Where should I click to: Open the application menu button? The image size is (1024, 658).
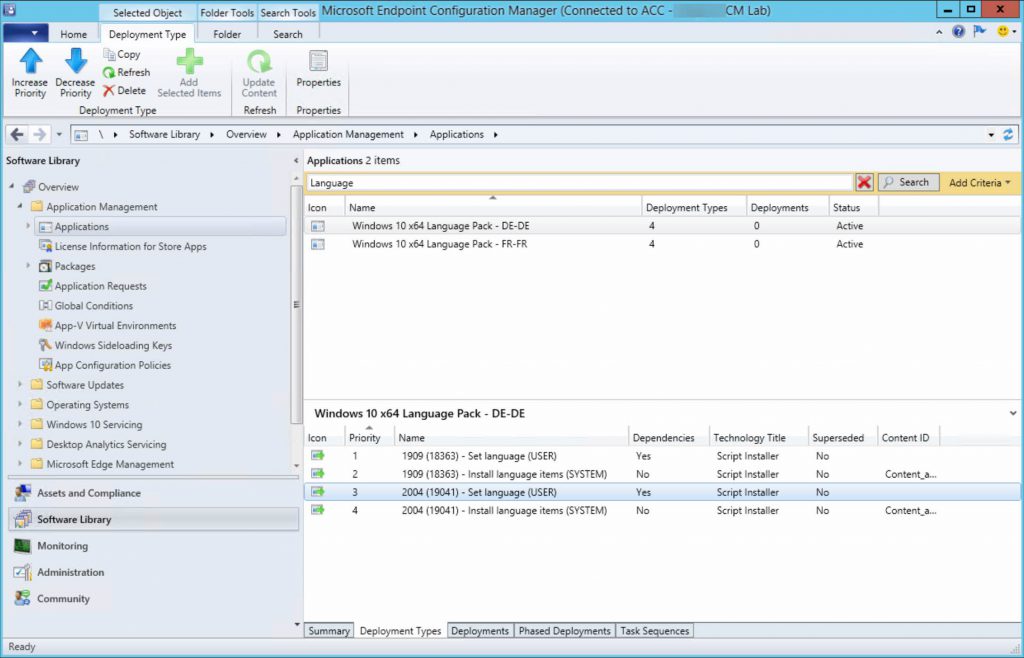[25, 33]
